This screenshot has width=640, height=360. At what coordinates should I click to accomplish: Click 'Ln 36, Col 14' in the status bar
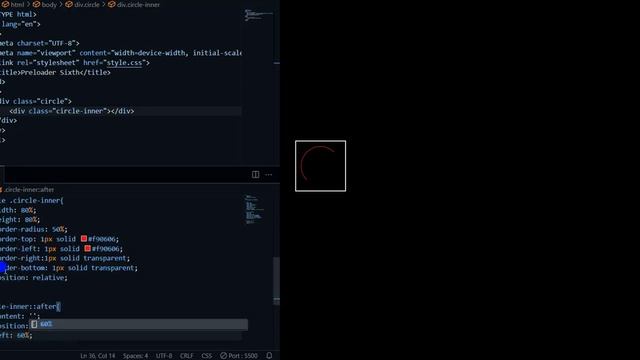[x=98, y=356]
